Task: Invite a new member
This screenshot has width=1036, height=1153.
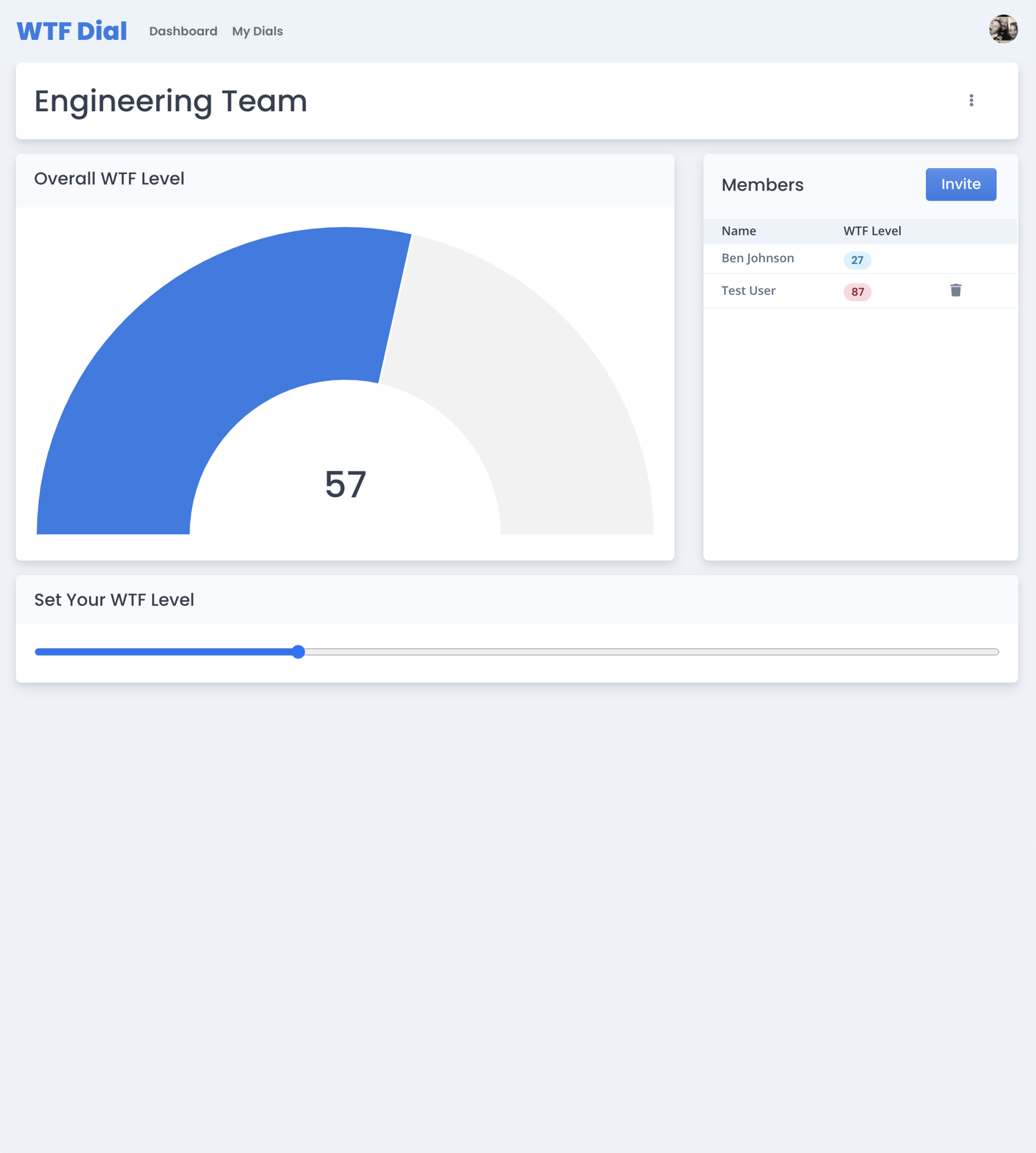Action: click(x=961, y=184)
